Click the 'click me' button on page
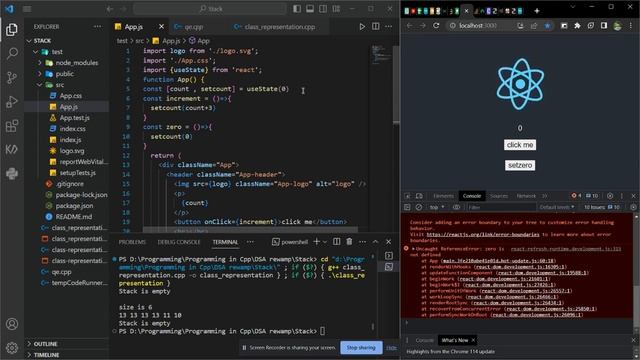The image size is (640, 360). [520, 145]
